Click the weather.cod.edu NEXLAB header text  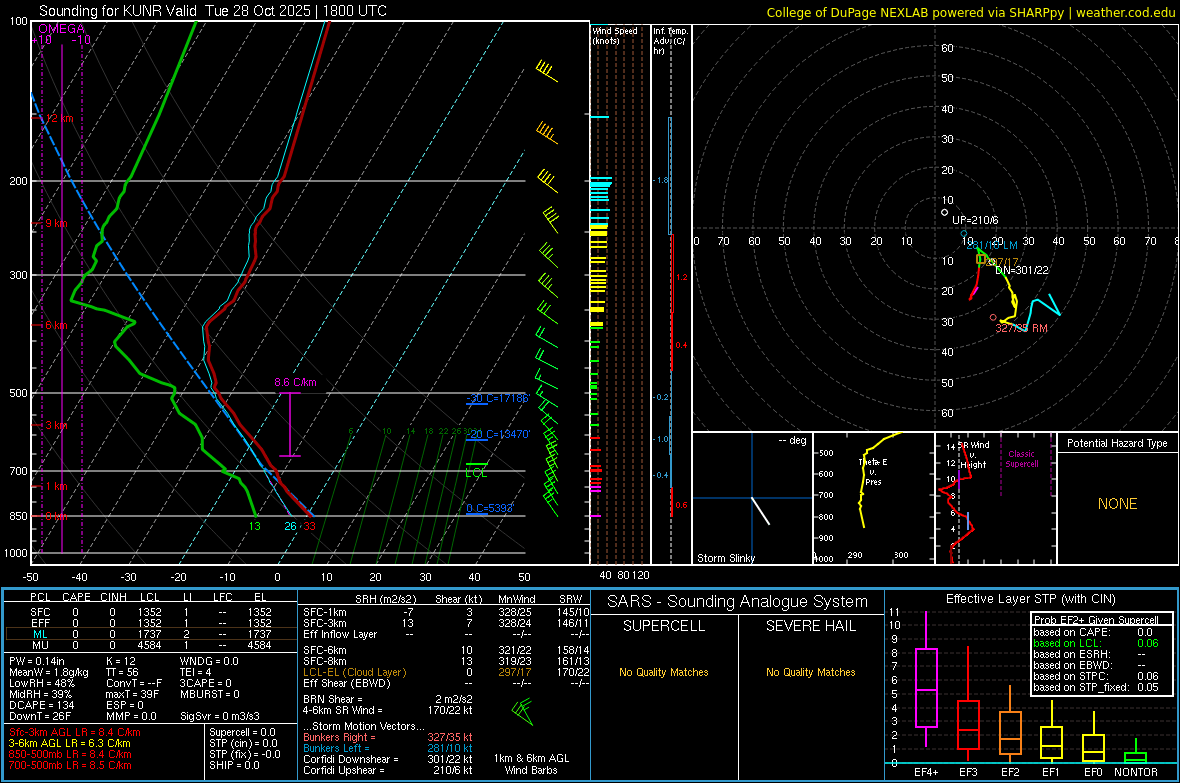(971, 12)
